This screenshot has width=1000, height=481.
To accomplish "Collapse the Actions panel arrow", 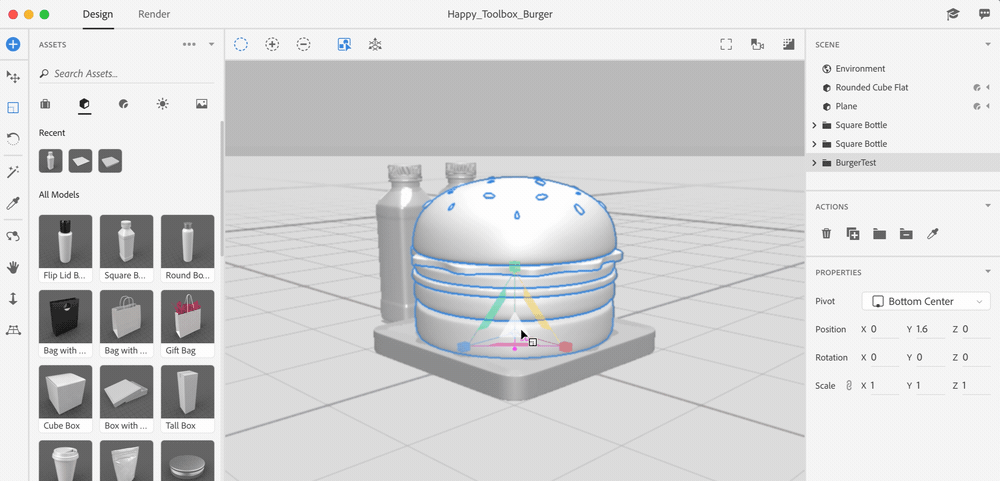I will pyautogui.click(x=988, y=206).
